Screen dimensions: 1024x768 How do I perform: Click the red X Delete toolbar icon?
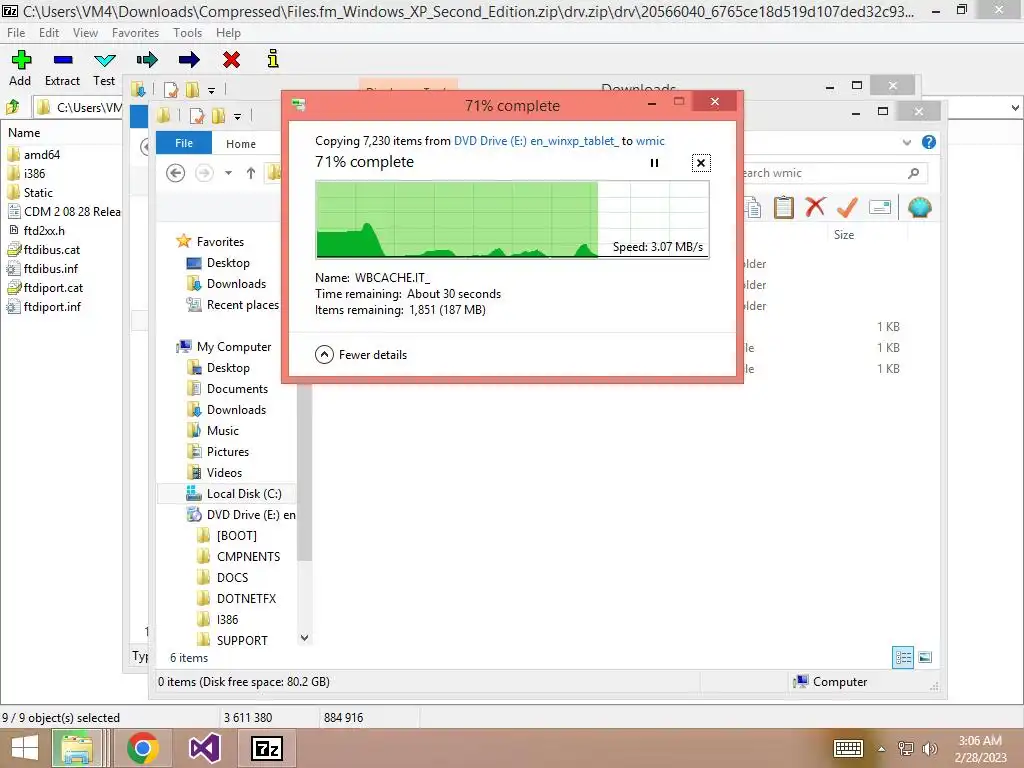[x=815, y=208]
